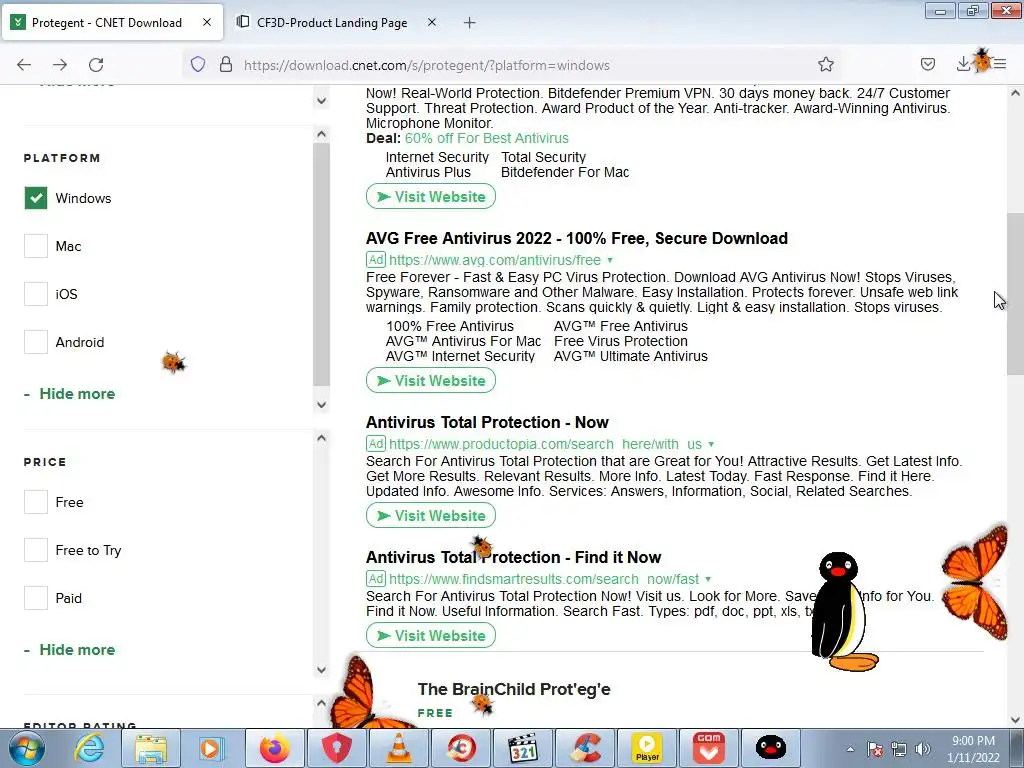Open yellow Player app in taskbar
Viewport: 1024px width, 768px height.
(647, 748)
